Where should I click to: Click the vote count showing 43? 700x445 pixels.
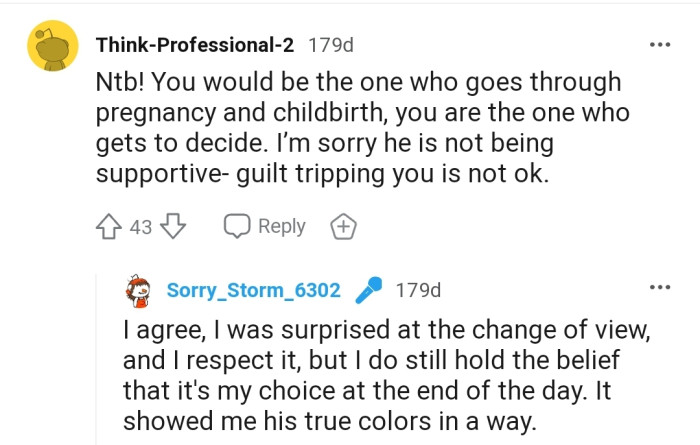click(x=141, y=227)
